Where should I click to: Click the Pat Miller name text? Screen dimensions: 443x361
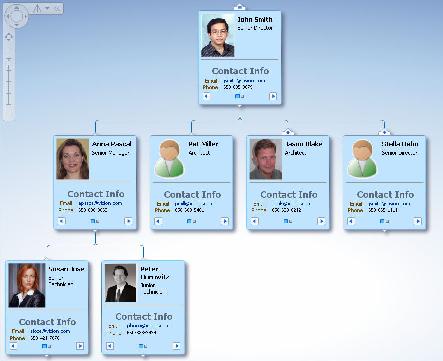(x=203, y=144)
